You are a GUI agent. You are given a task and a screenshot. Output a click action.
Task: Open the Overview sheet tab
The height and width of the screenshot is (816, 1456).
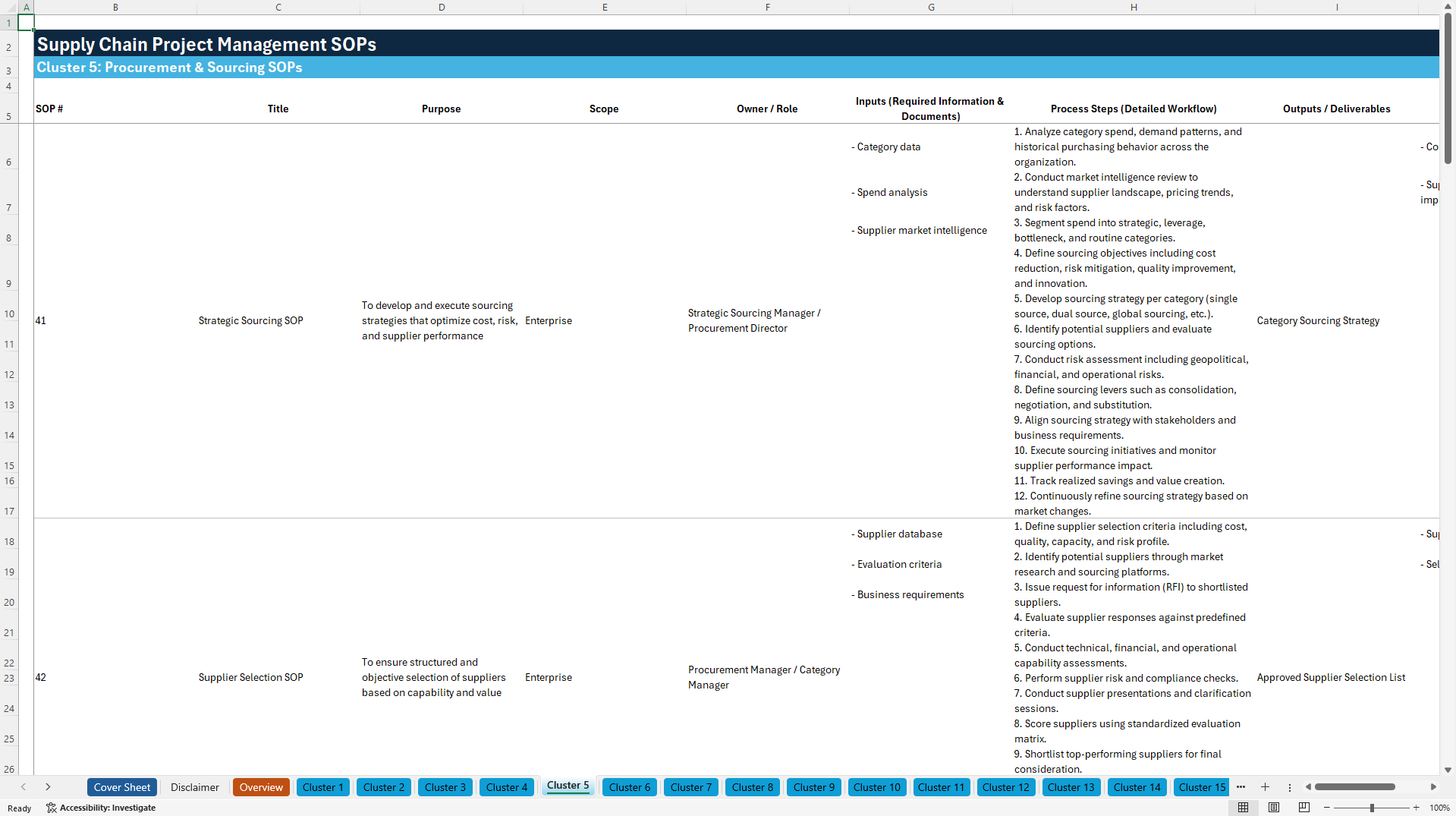(x=261, y=787)
